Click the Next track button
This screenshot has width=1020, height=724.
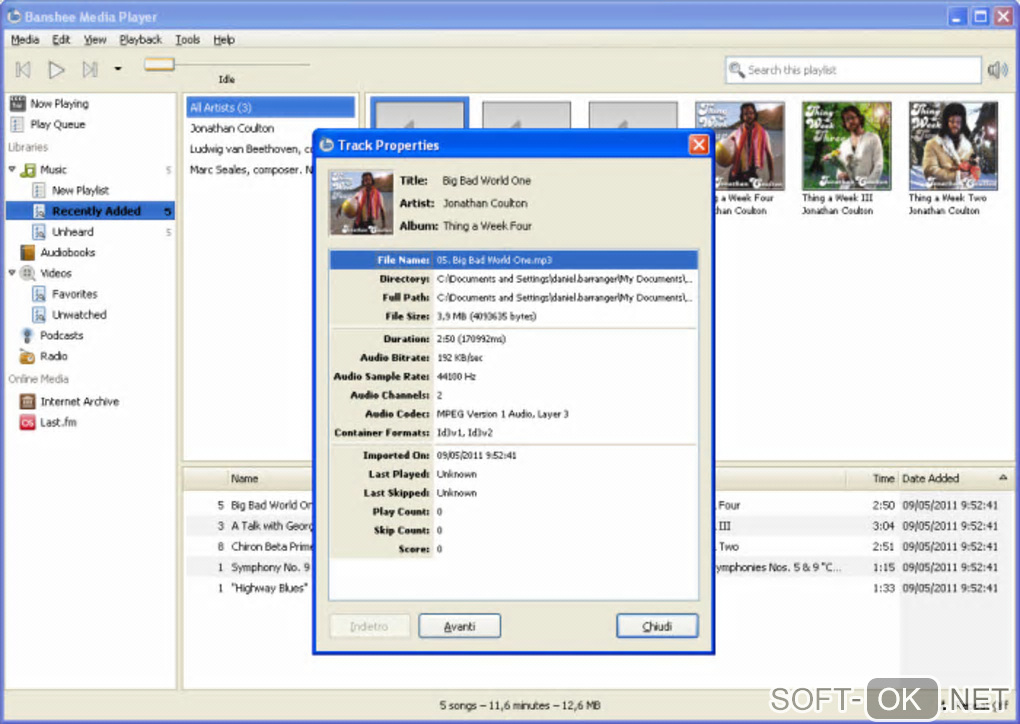click(90, 69)
